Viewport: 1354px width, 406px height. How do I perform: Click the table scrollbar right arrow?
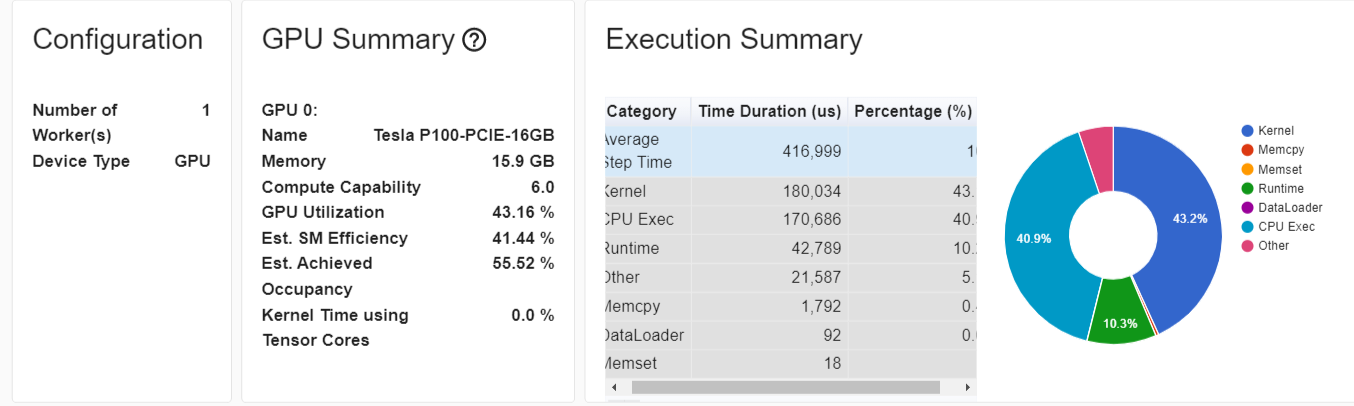click(967, 387)
